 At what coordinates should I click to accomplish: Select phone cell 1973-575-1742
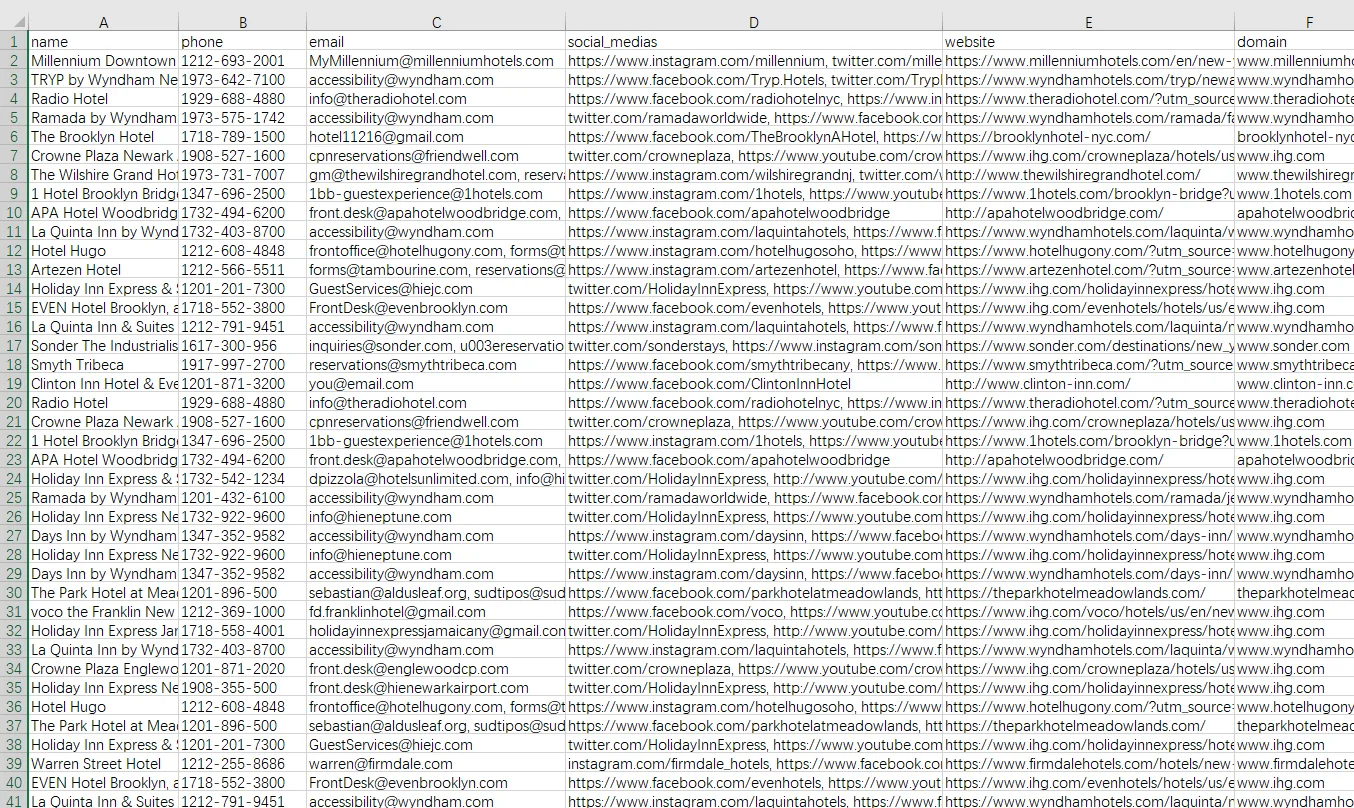point(243,118)
